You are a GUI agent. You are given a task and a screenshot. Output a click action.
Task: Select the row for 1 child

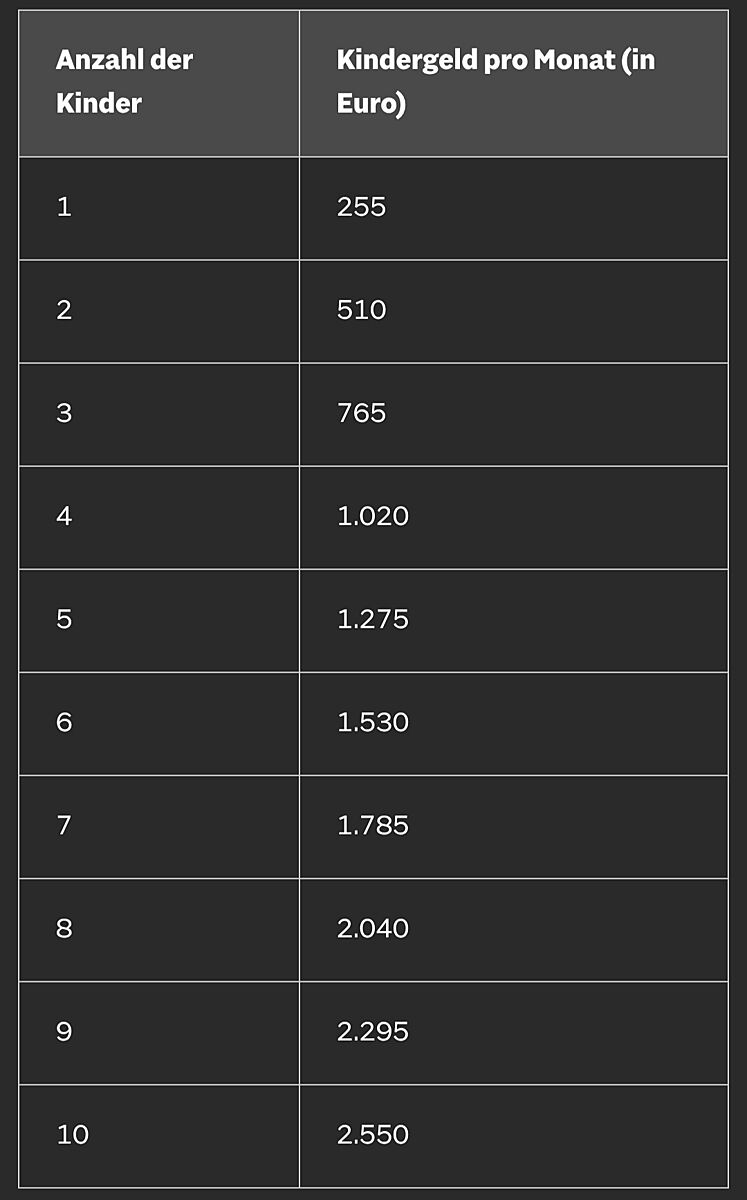[x=64, y=207]
